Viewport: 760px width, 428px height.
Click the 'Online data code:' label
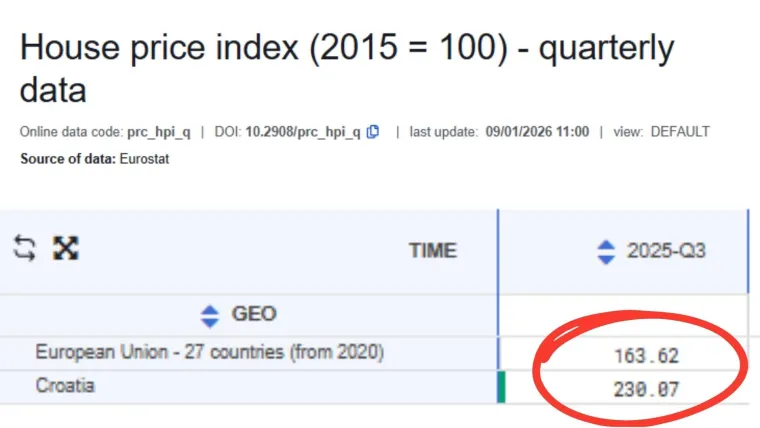(x=72, y=132)
